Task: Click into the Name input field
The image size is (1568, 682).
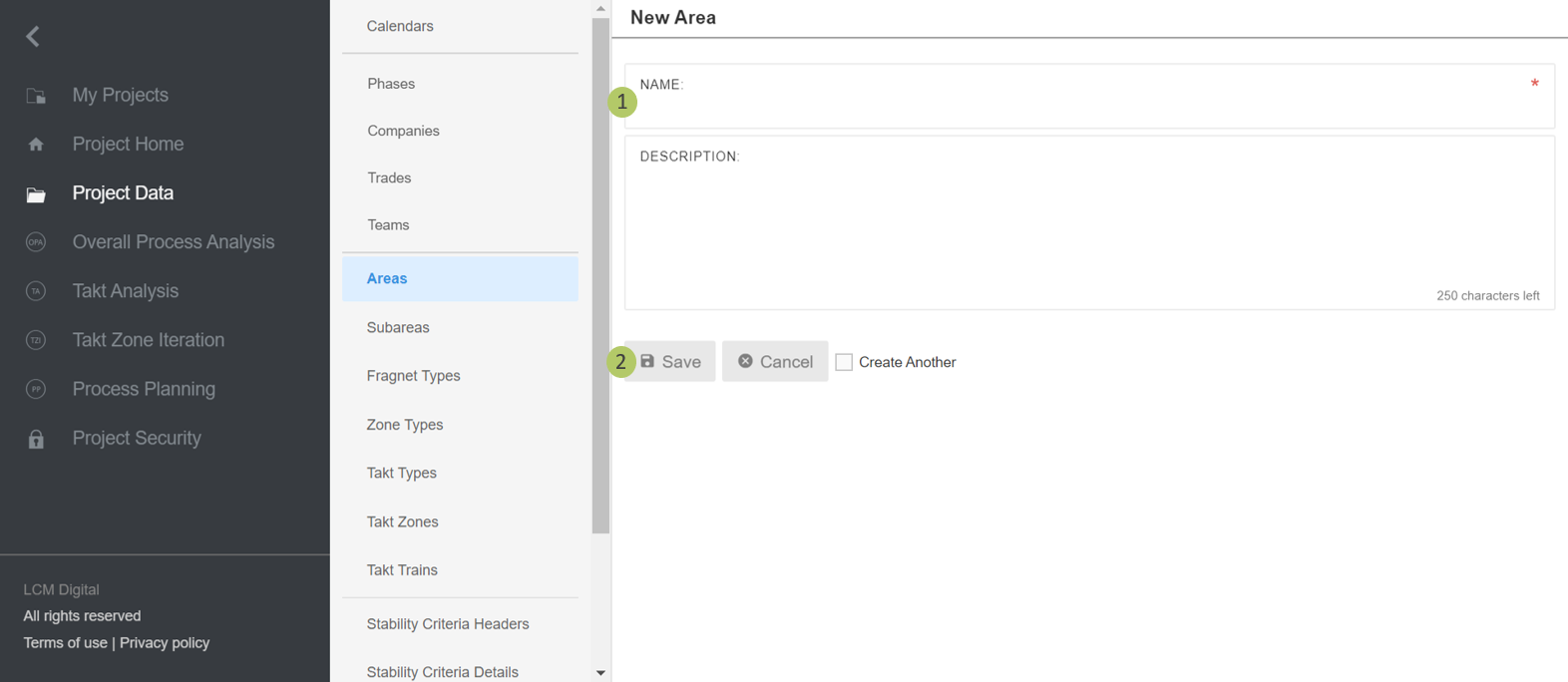Action: coord(1087,105)
